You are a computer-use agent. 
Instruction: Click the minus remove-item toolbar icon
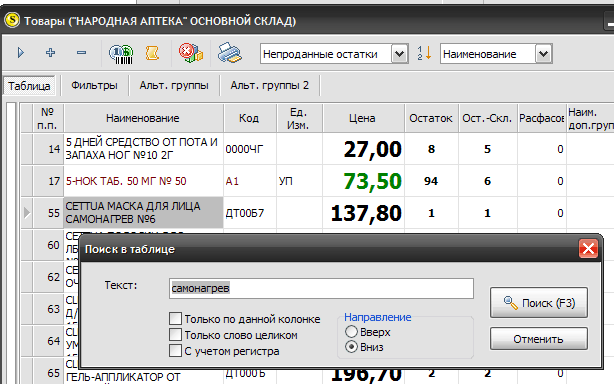pos(81,52)
